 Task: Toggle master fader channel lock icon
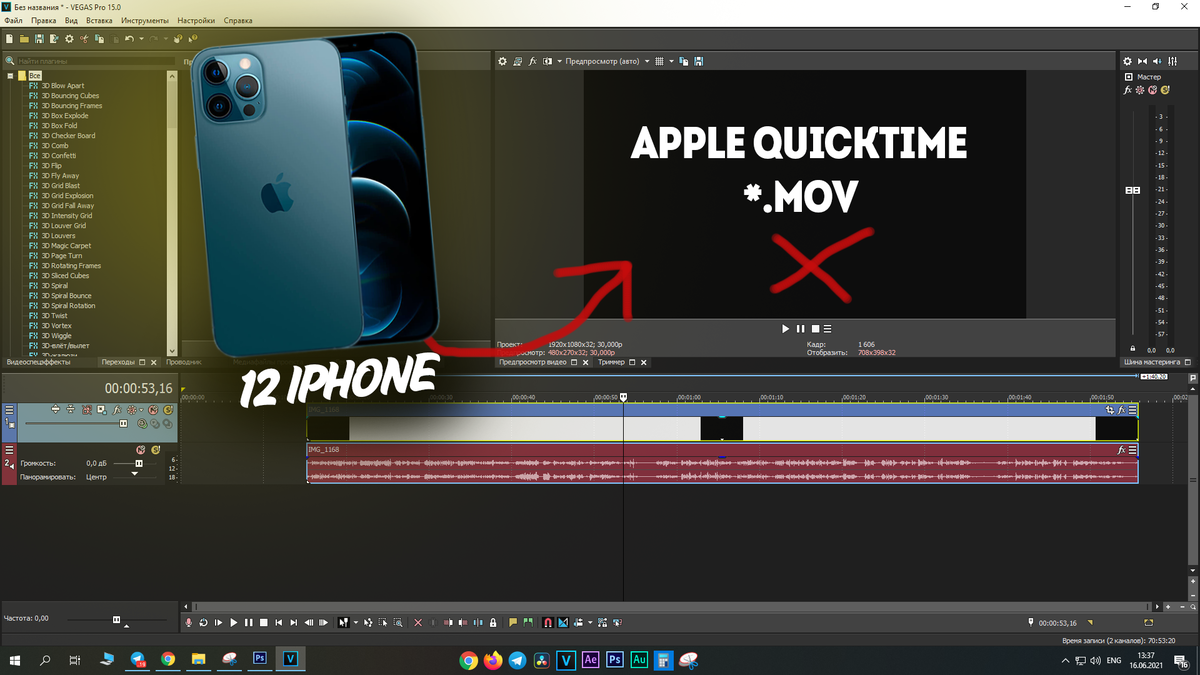(x=1133, y=348)
